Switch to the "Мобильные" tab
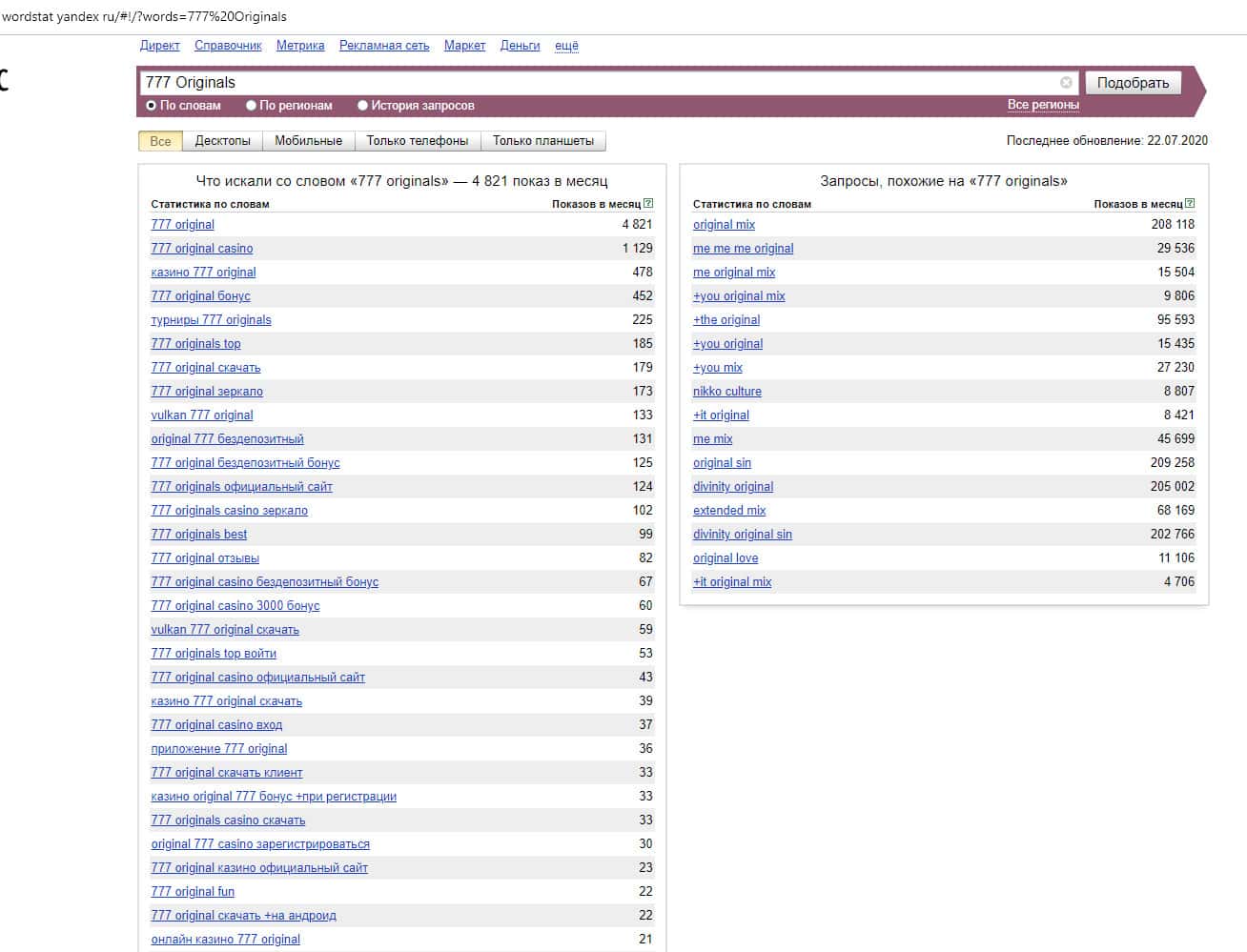The width and height of the screenshot is (1247, 952). click(x=308, y=141)
